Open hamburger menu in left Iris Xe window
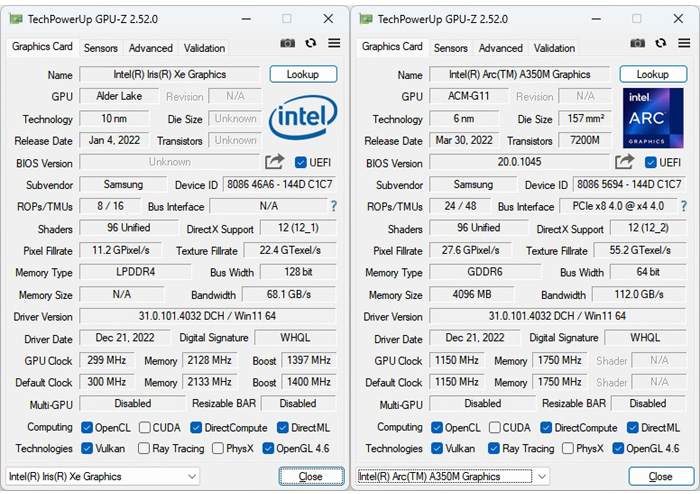Image resolution: width=700 pixels, height=494 pixels. pyautogui.click(x=334, y=43)
